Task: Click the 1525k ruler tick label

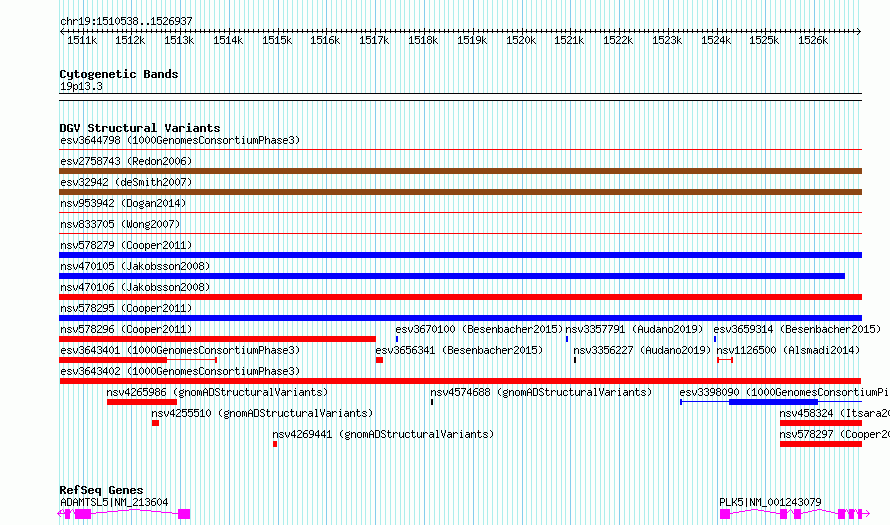Action: pos(763,40)
